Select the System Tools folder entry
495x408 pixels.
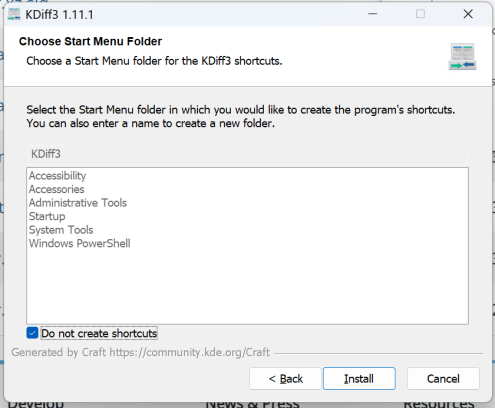61,230
